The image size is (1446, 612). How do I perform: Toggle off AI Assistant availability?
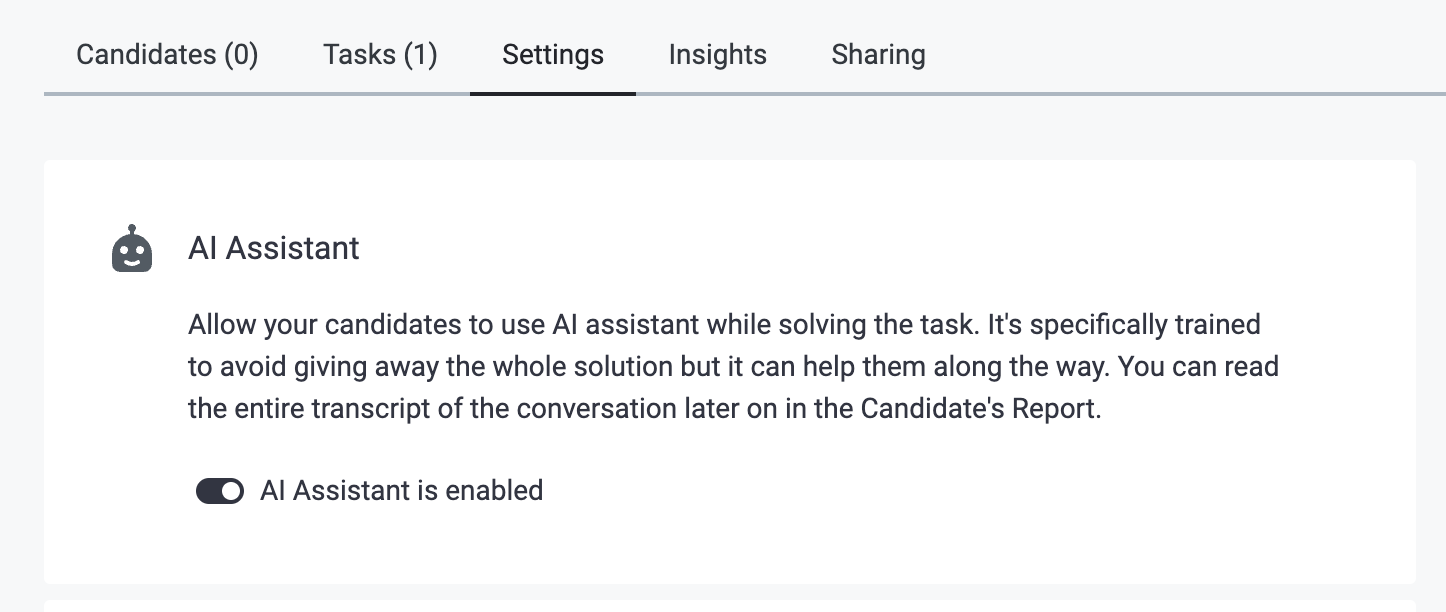pyautogui.click(x=219, y=490)
